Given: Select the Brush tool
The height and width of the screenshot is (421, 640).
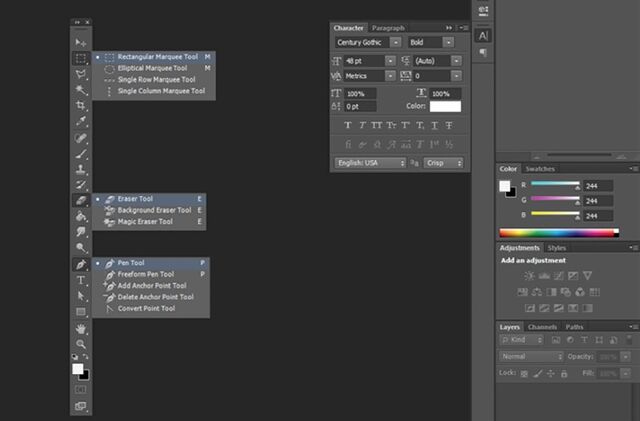Looking at the screenshot, I should pyautogui.click(x=81, y=154).
